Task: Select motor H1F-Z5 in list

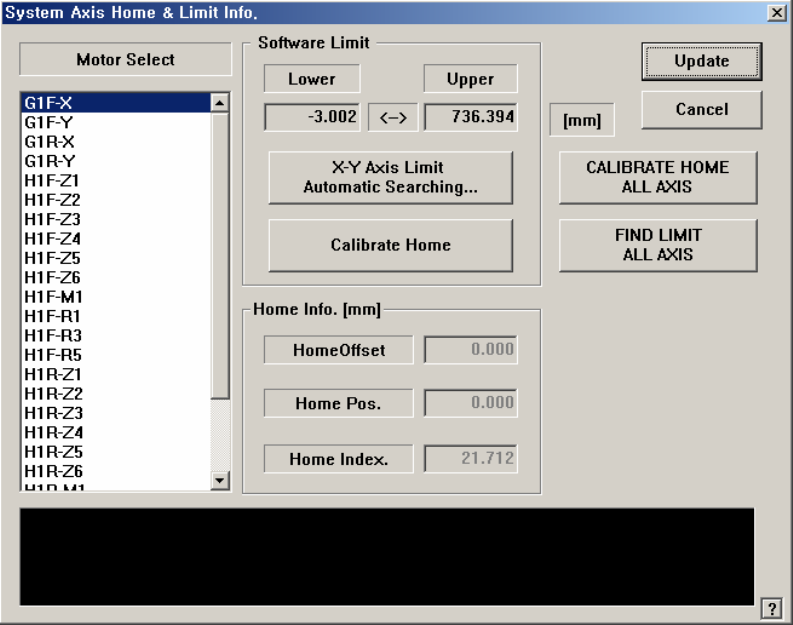Action: pyautogui.click(x=116, y=258)
